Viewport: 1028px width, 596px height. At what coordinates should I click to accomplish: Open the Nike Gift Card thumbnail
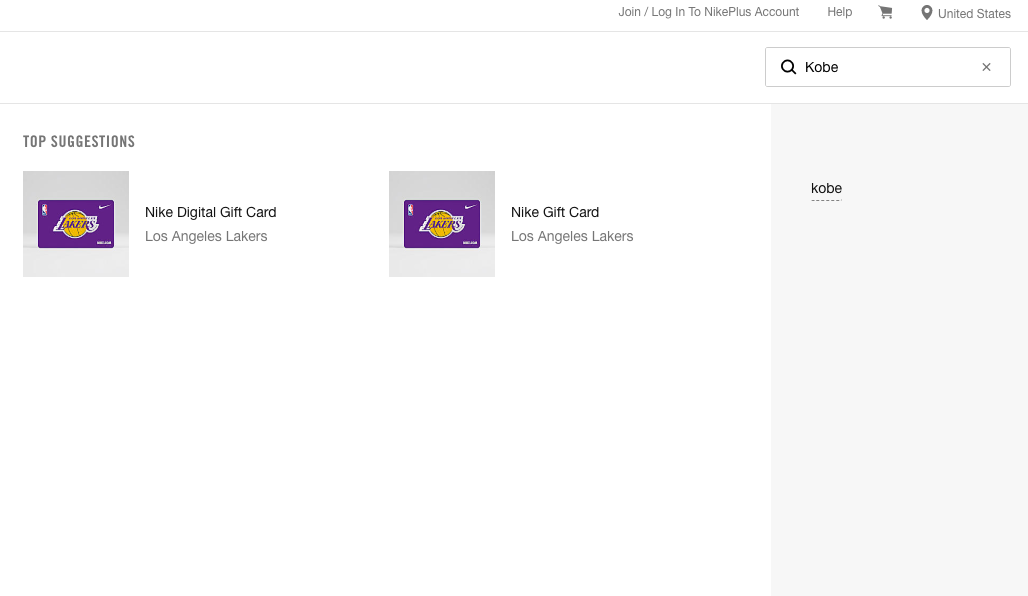point(442,224)
